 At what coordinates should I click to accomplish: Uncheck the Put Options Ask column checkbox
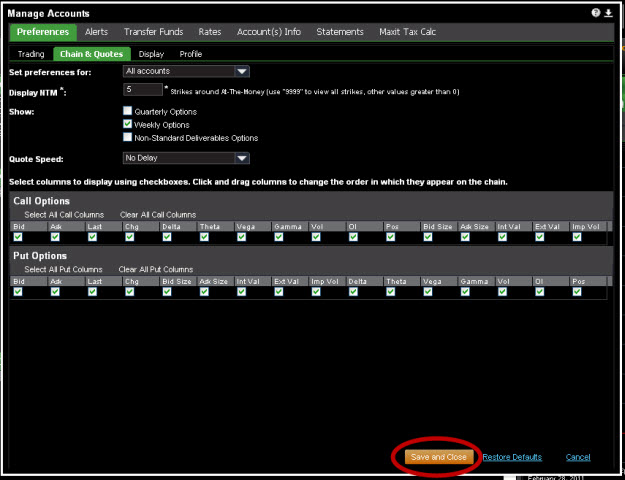[55, 292]
